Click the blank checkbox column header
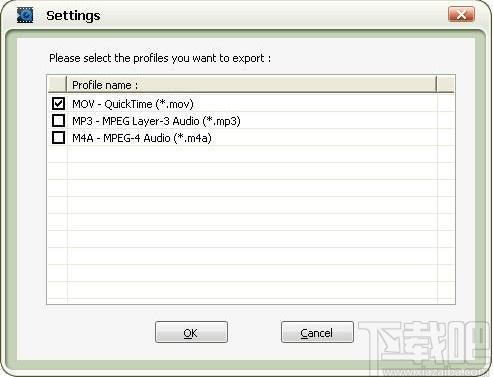 coord(57,85)
